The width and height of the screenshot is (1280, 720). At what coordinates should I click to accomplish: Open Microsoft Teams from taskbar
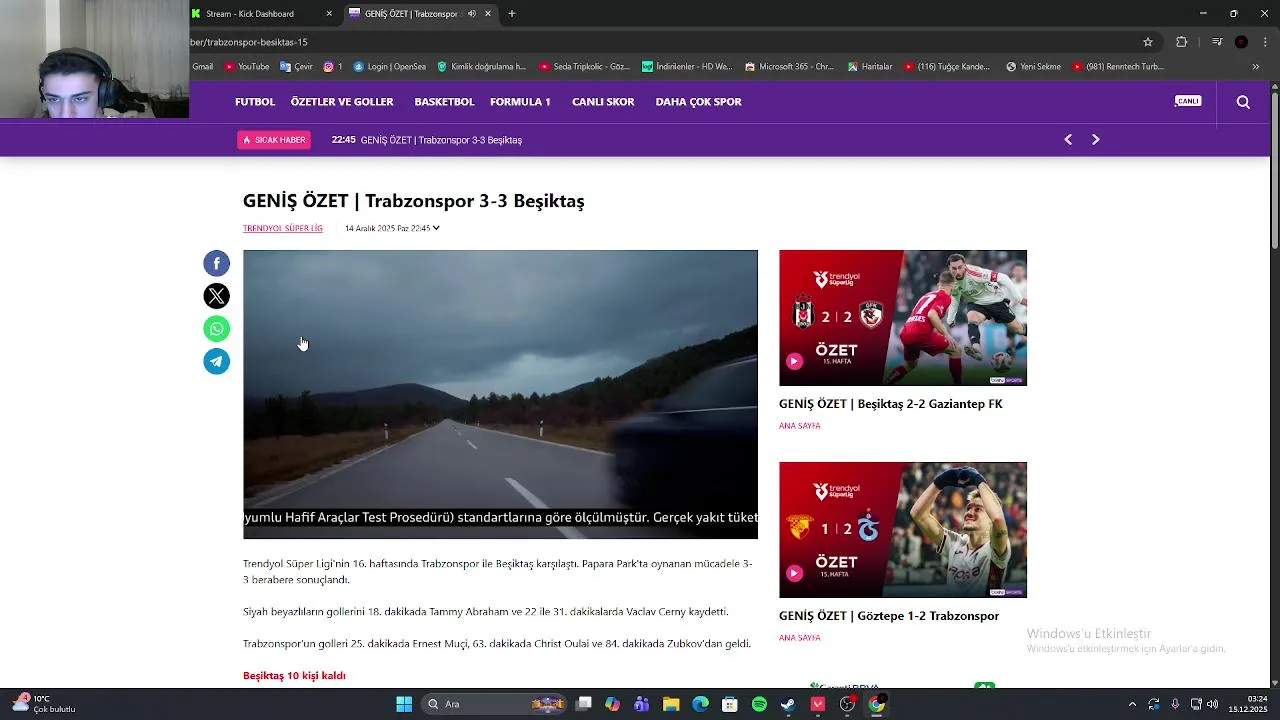pos(641,704)
